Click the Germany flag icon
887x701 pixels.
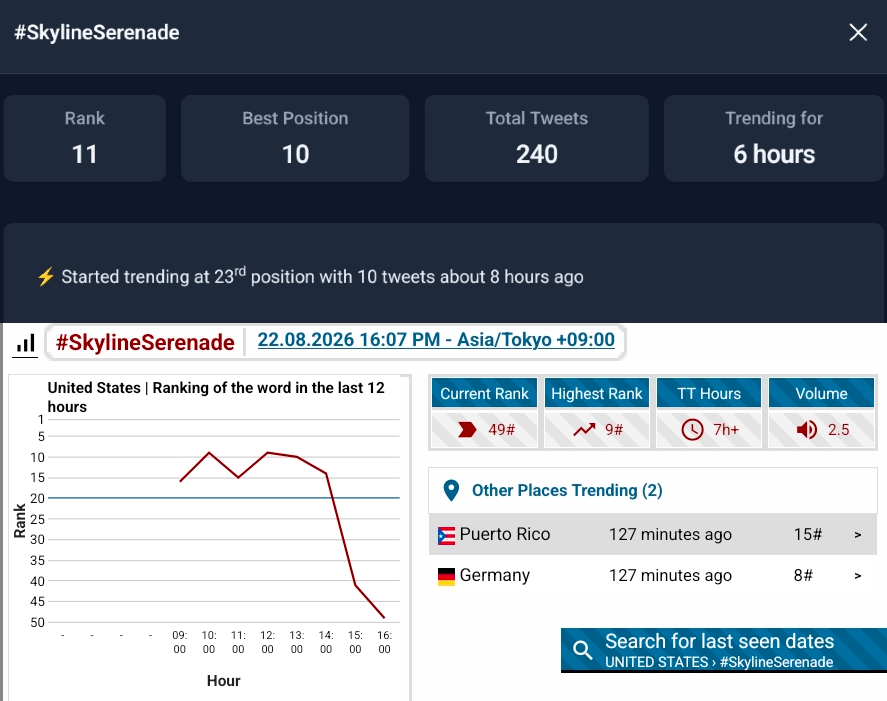446,577
